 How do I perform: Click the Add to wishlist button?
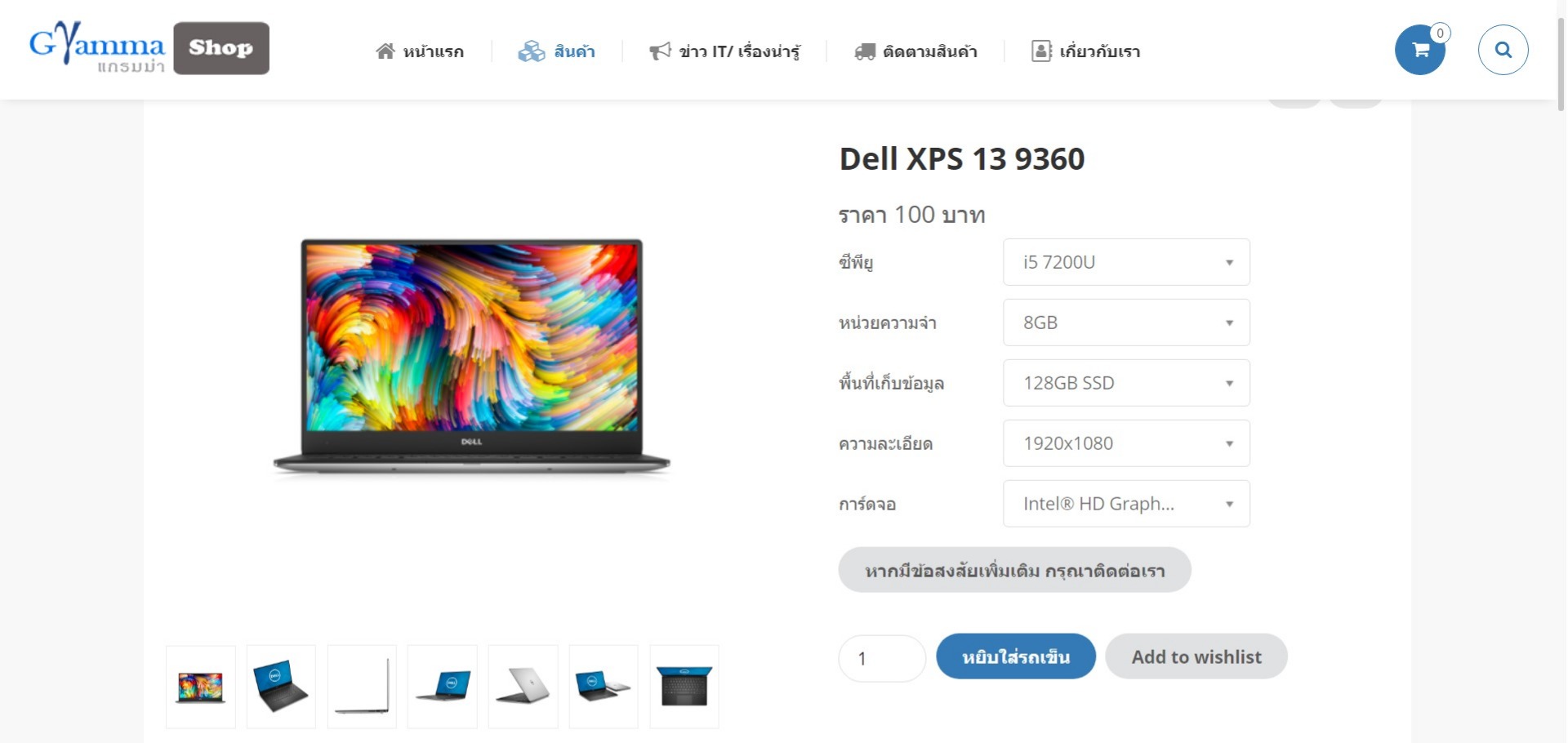click(1196, 656)
